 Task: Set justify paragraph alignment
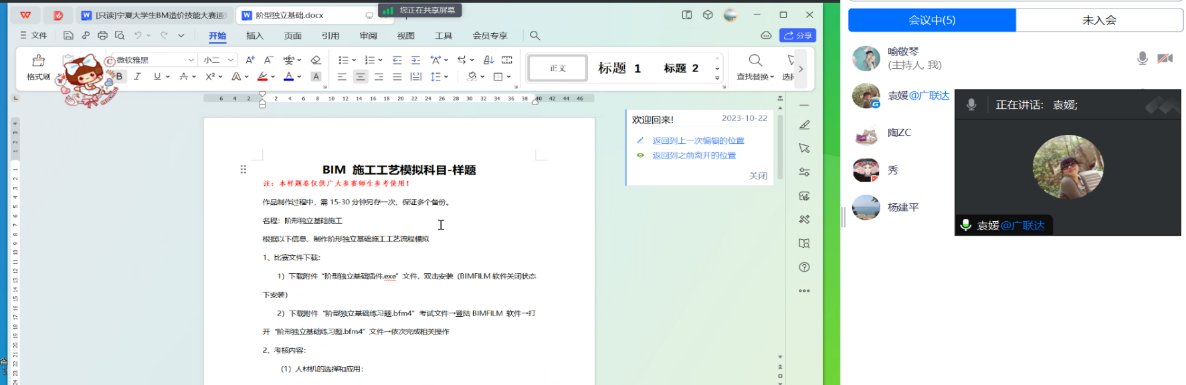click(x=397, y=76)
